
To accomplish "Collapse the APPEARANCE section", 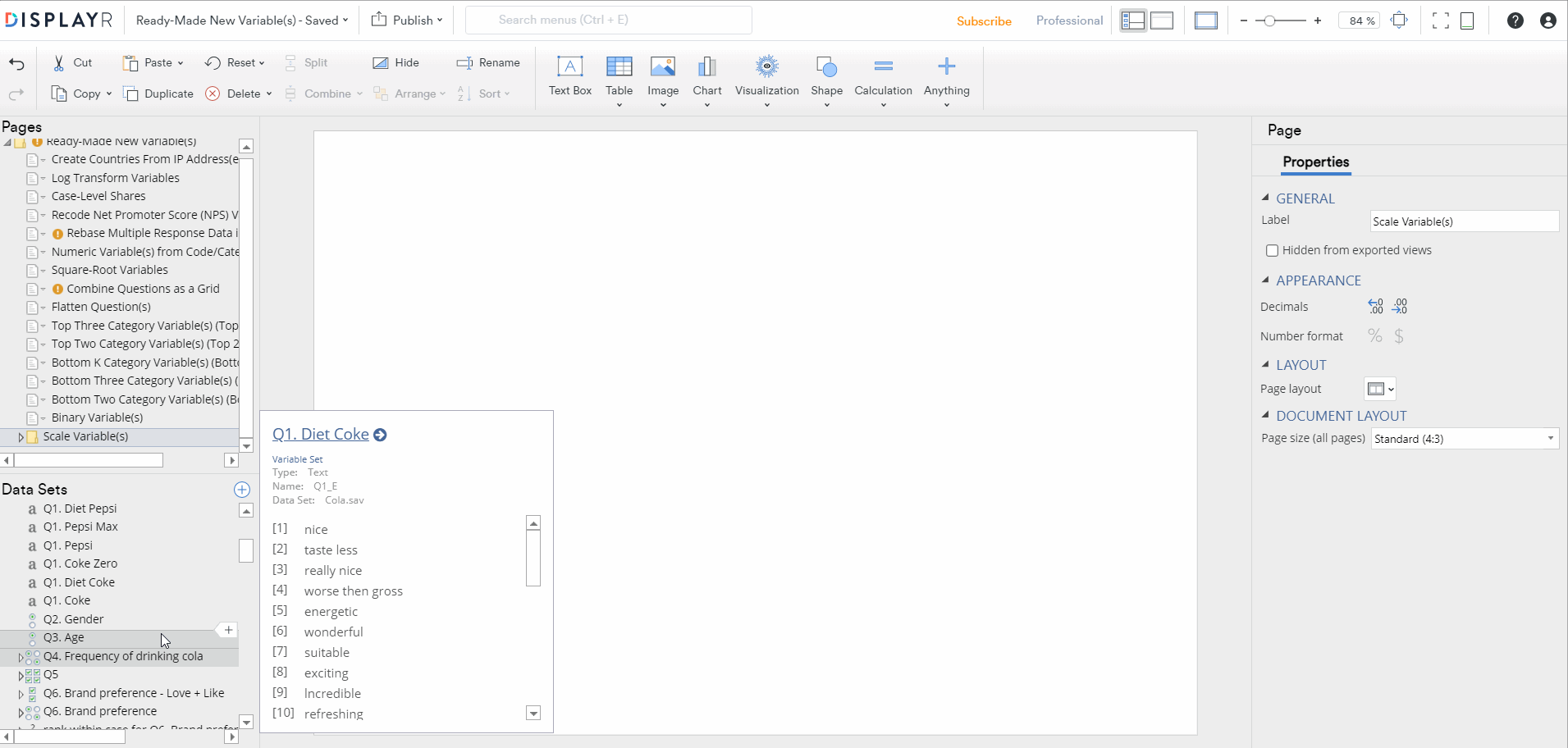I will [x=1265, y=280].
